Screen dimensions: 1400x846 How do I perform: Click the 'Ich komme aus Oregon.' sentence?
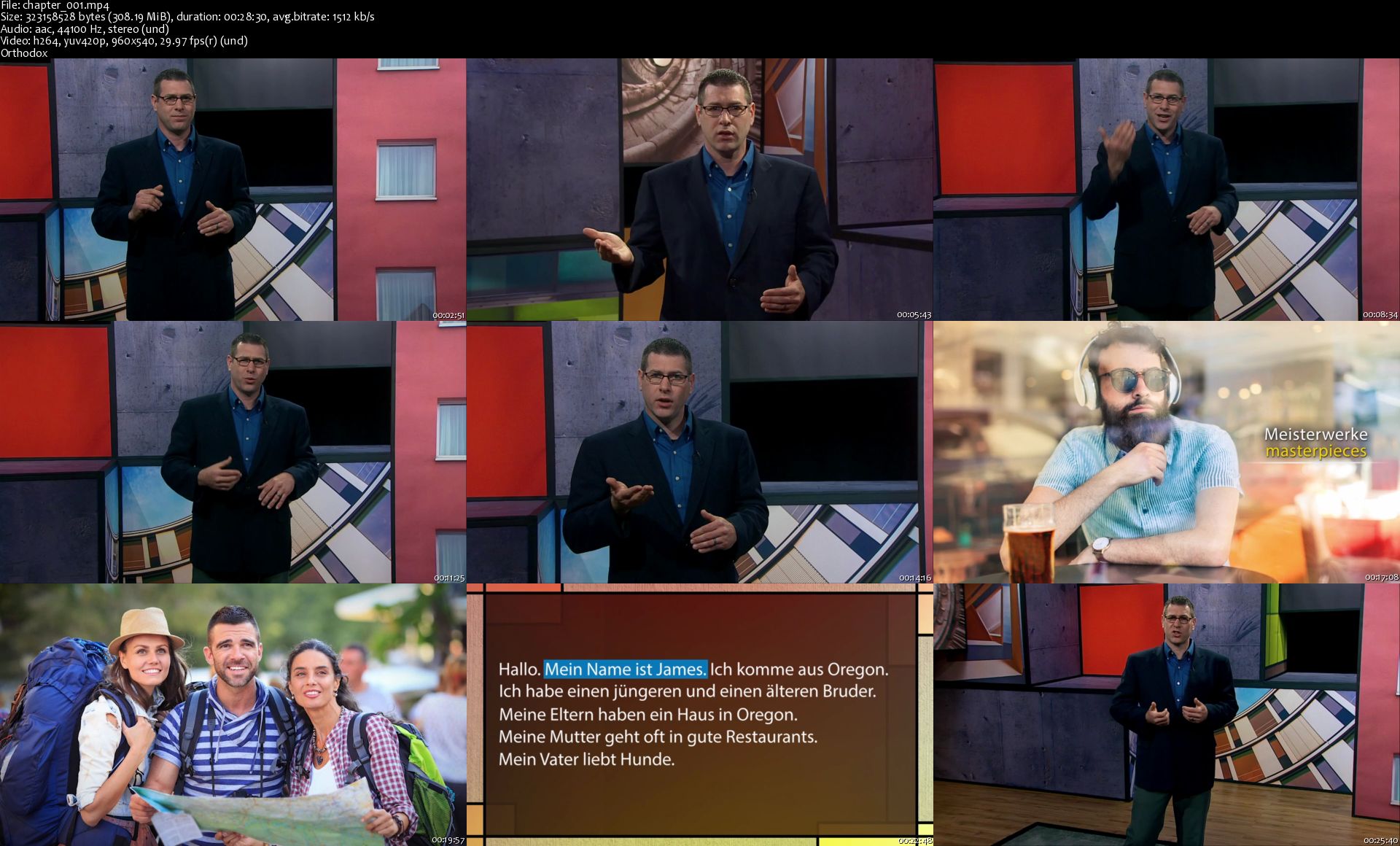pos(799,669)
